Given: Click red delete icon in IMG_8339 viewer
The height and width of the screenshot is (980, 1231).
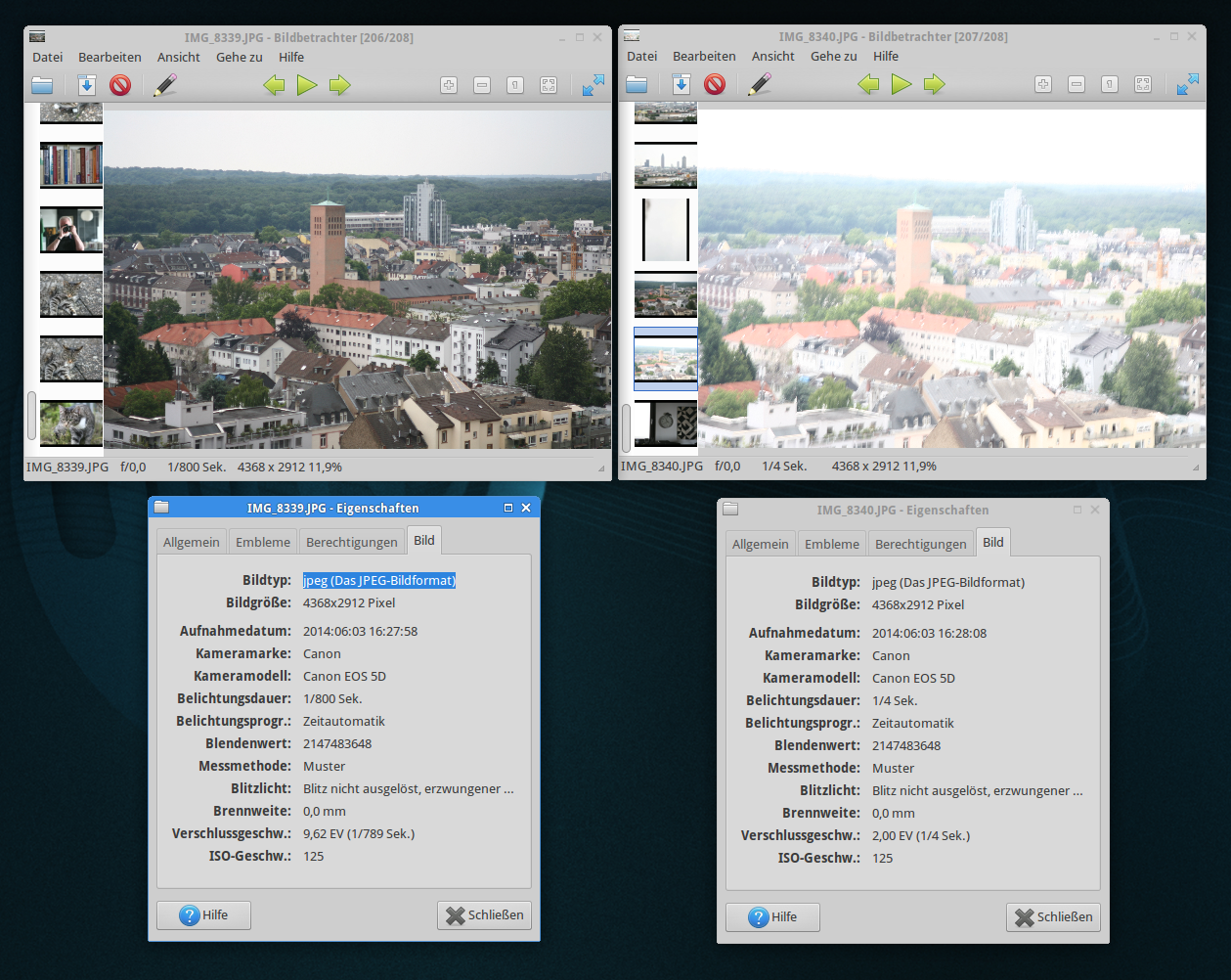Looking at the screenshot, I should point(120,85).
